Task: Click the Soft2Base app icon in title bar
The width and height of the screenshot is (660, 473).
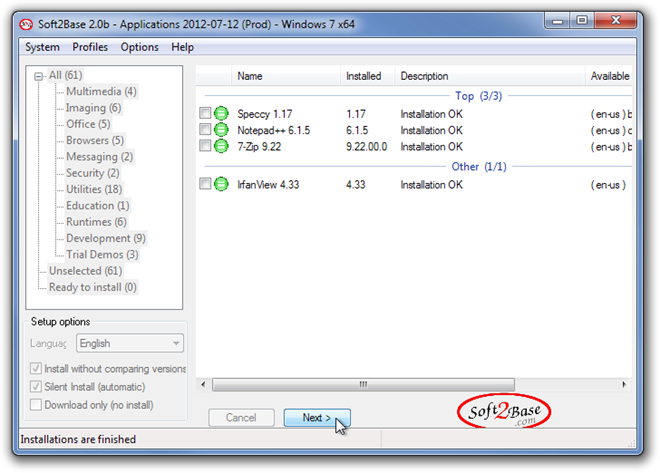Action: click(26, 24)
